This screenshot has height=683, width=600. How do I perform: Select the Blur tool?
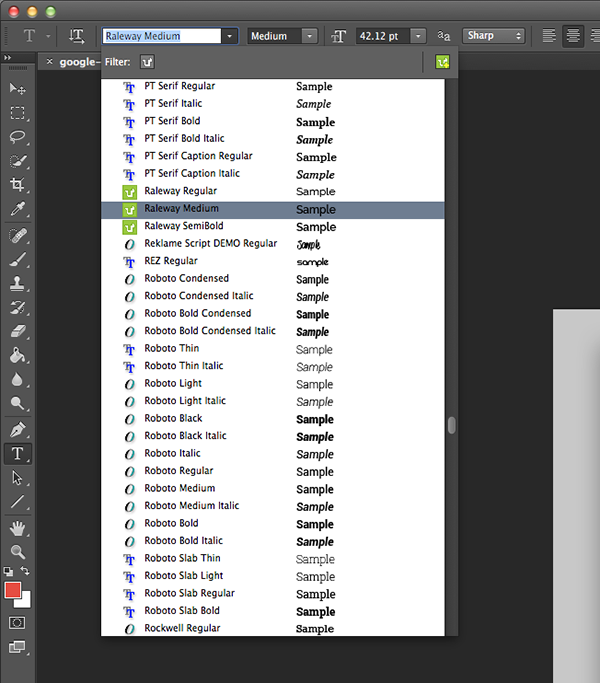(x=17, y=379)
